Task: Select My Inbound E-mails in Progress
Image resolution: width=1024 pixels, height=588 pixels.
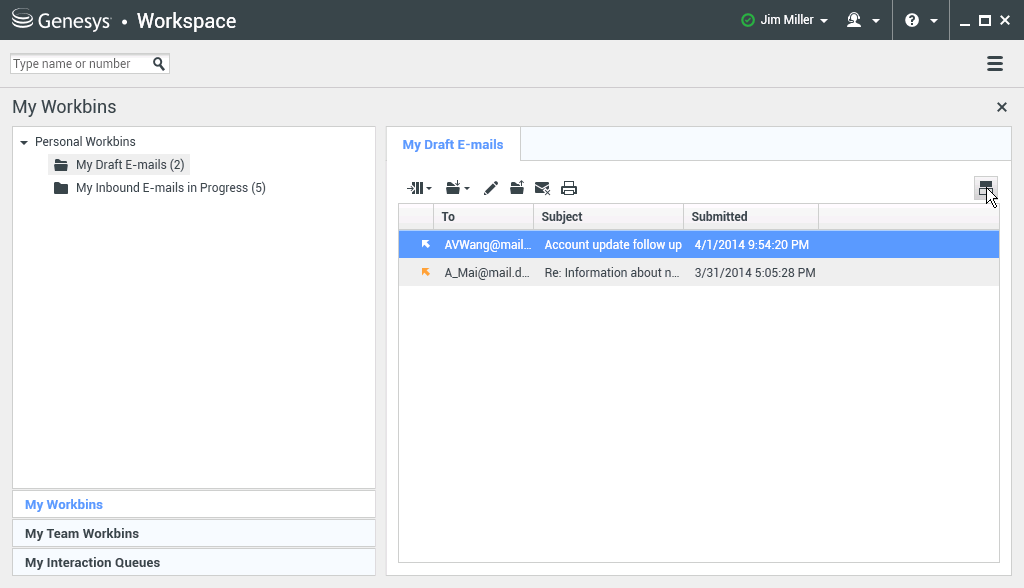Action: pyautogui.click(x=170, y=188)
